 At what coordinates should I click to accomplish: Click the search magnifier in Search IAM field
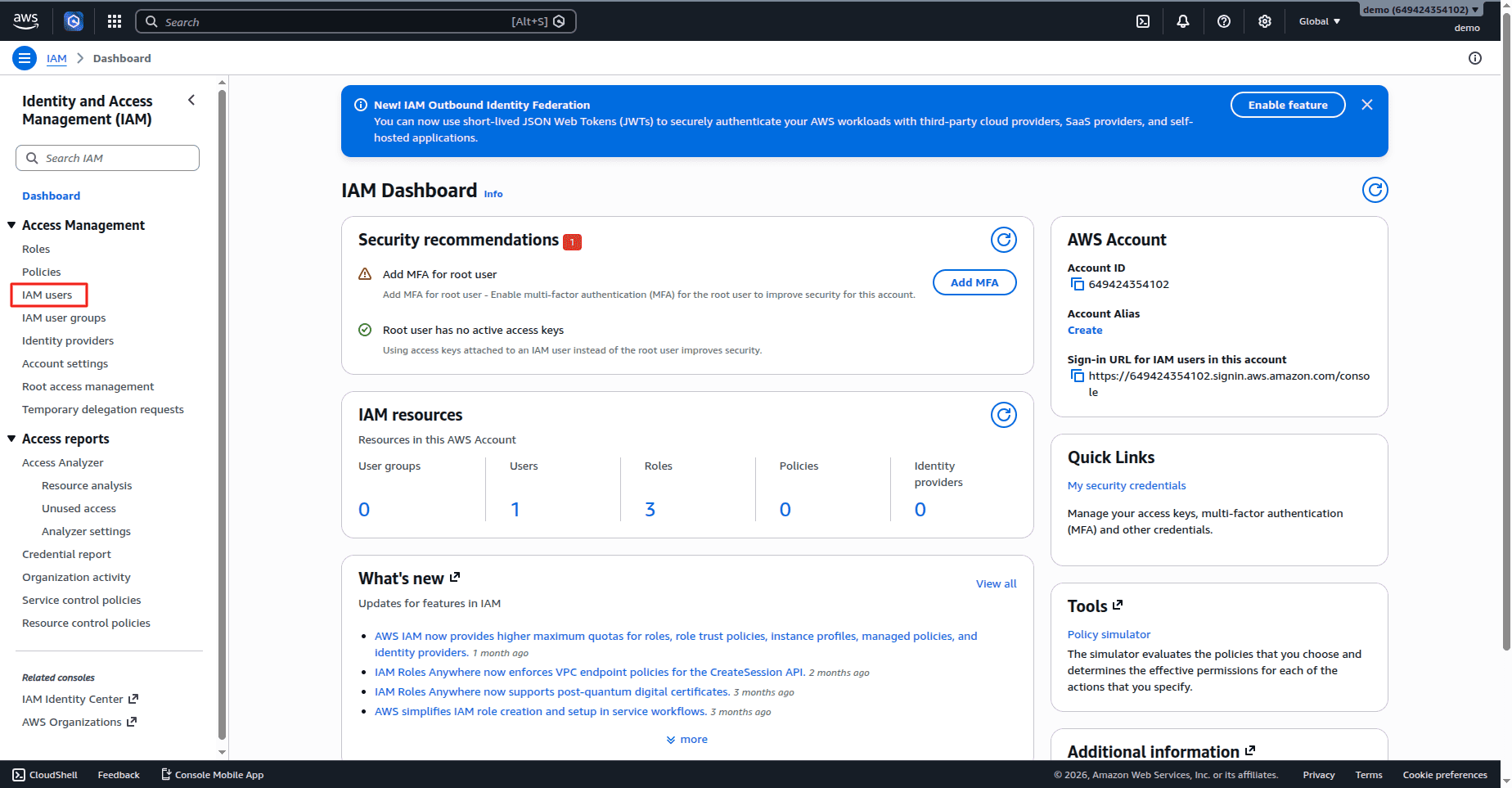tap(32, 158)
